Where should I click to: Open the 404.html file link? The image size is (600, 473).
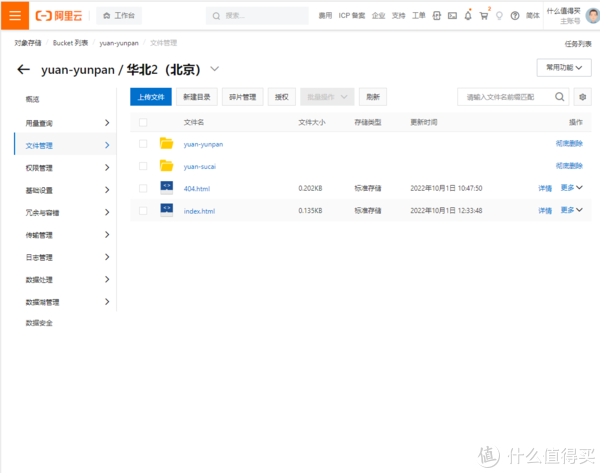tap(197, 189)
